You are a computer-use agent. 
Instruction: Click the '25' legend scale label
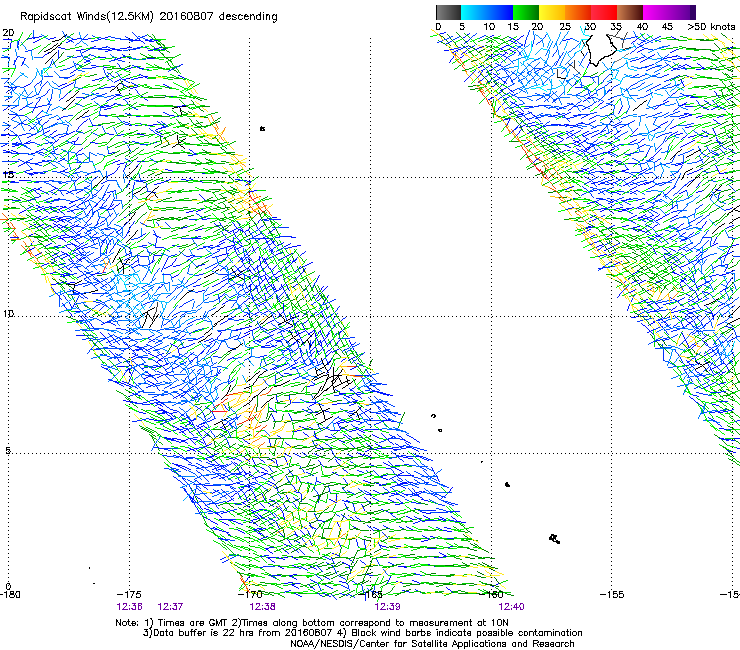(x=565, y=27)
